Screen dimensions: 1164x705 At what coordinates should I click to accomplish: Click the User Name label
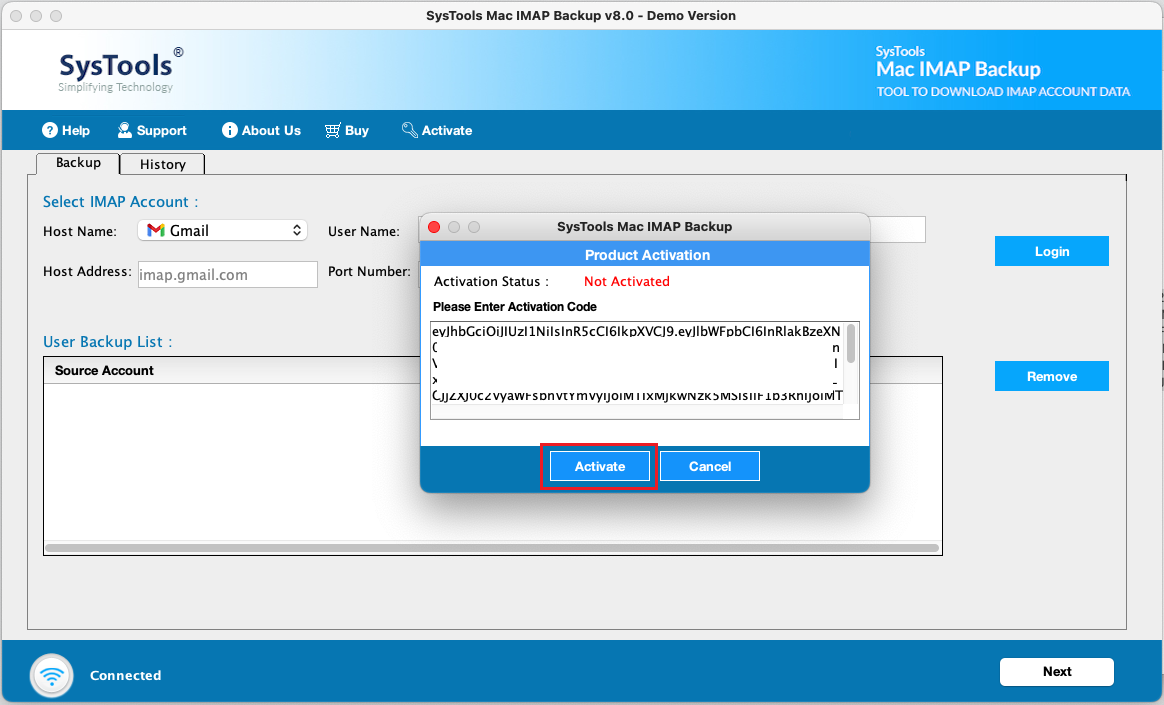click(364, 232)
